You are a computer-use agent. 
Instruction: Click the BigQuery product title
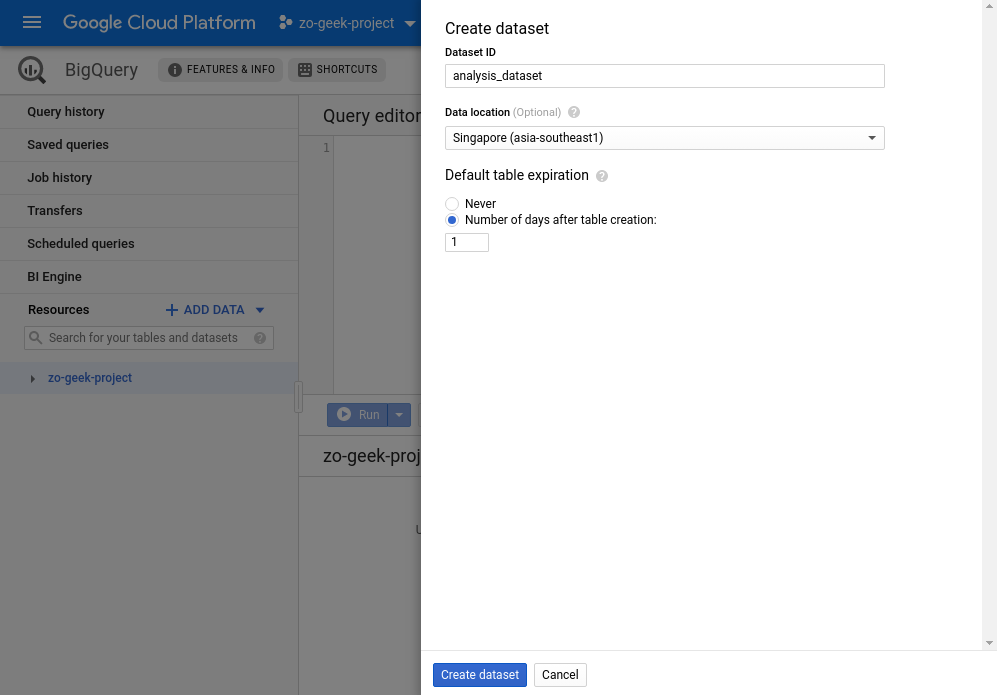pos(101,70)
